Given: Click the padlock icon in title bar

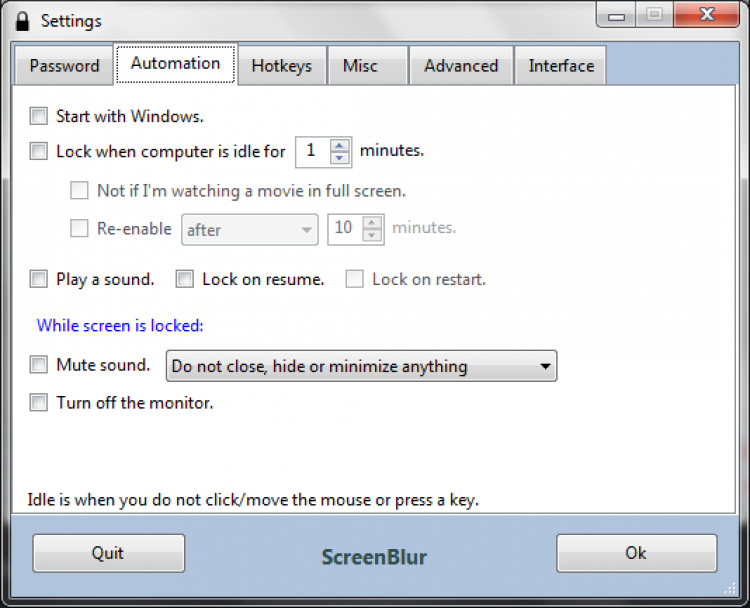Looking at the screenshot, I should coord(22,20).
